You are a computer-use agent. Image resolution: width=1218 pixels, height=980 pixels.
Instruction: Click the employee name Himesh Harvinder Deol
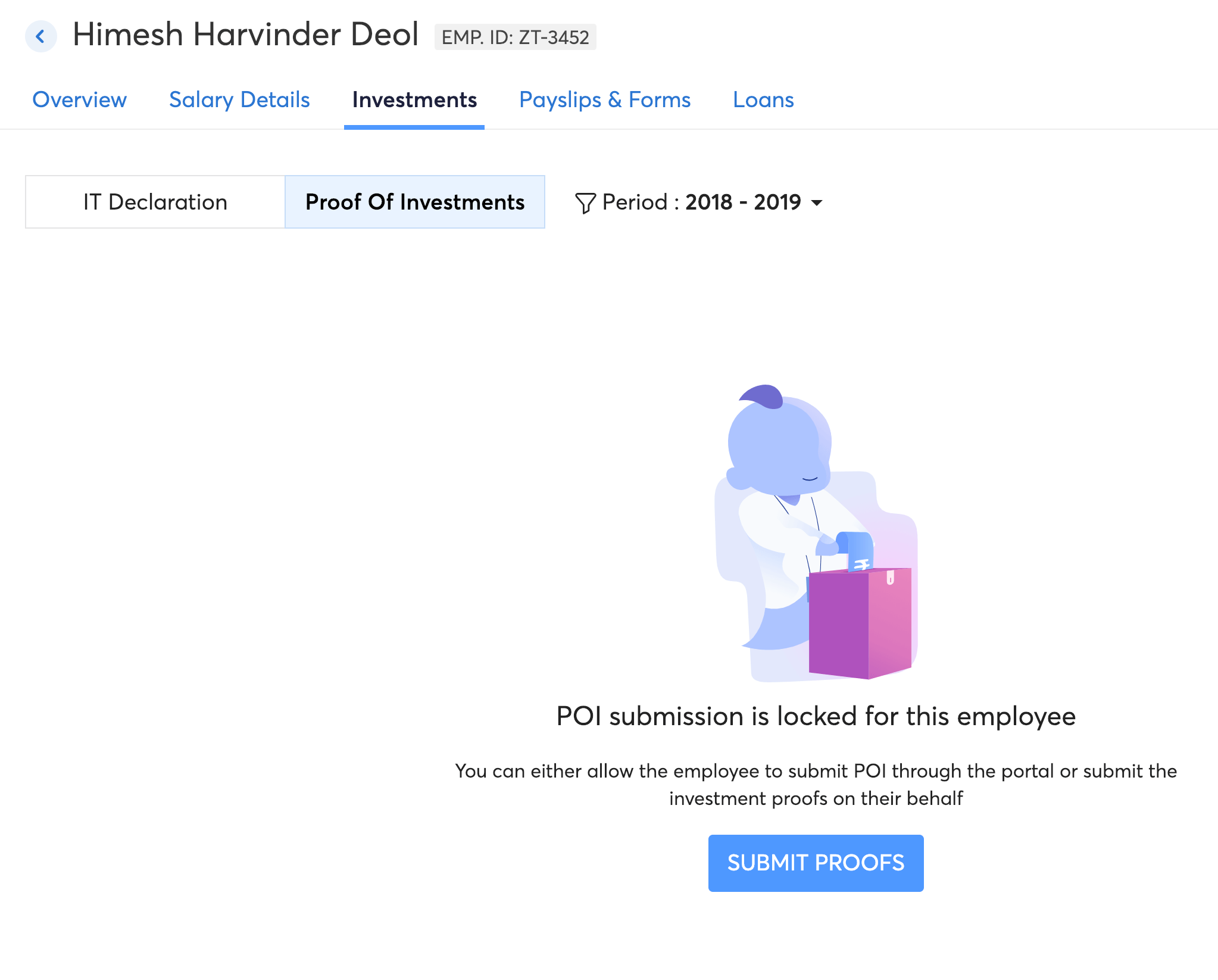tap(246, 35)
